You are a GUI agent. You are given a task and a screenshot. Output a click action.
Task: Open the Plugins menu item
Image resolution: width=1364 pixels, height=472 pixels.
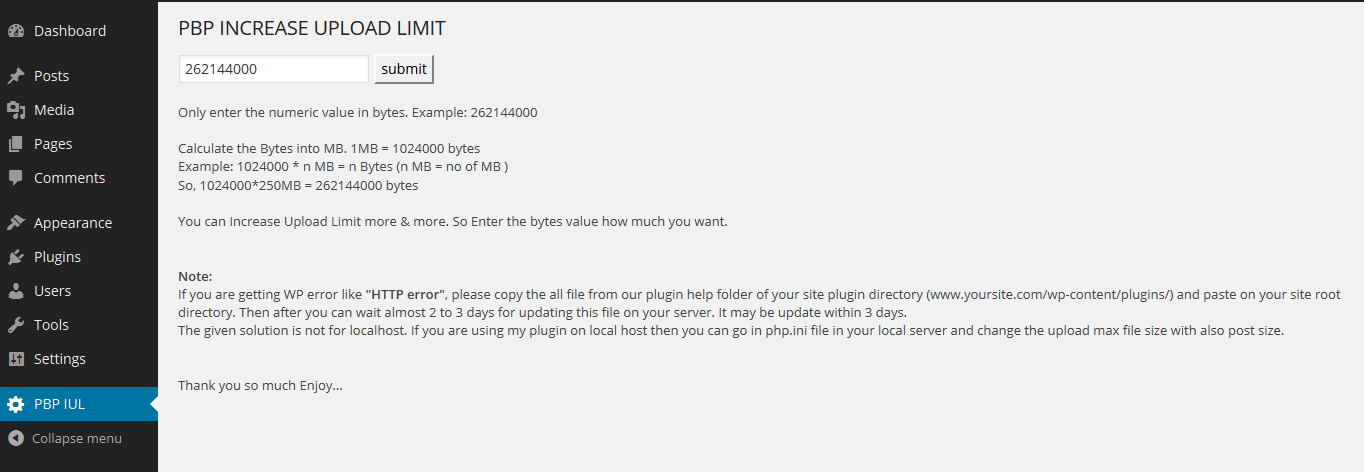(x=79, y=257)
